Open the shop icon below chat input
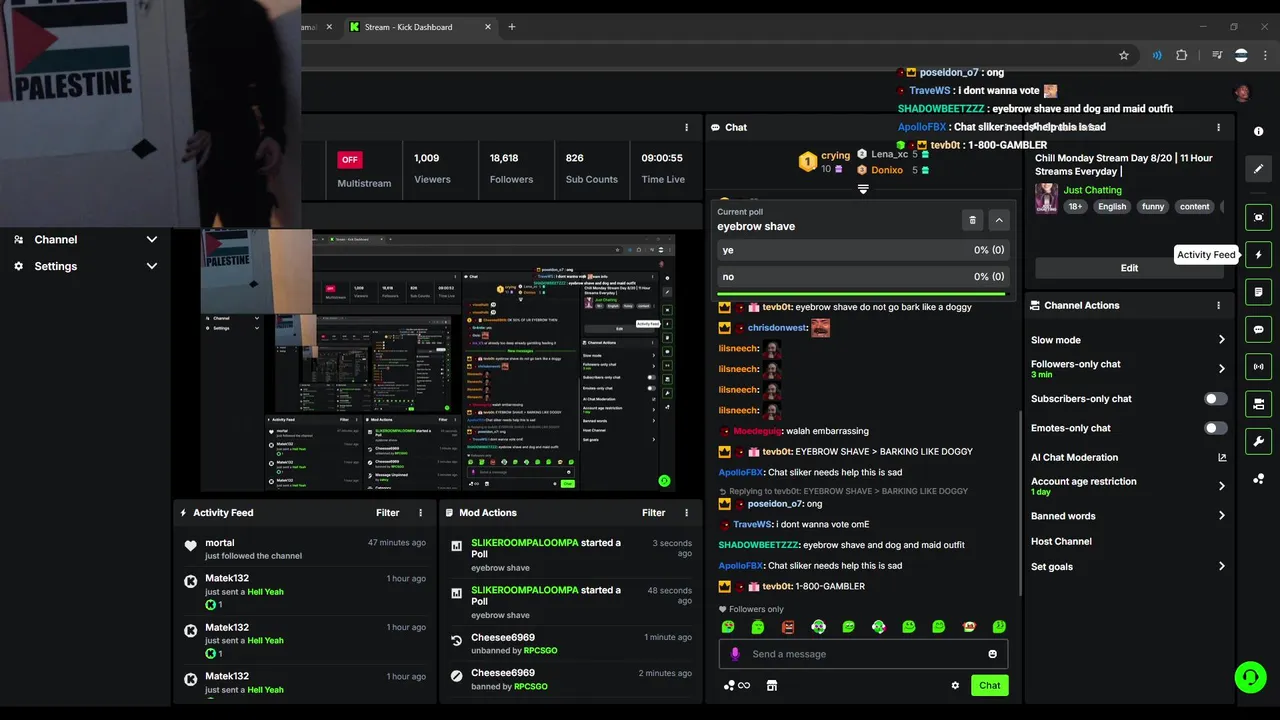1280x720 pixels. (771, 685)
